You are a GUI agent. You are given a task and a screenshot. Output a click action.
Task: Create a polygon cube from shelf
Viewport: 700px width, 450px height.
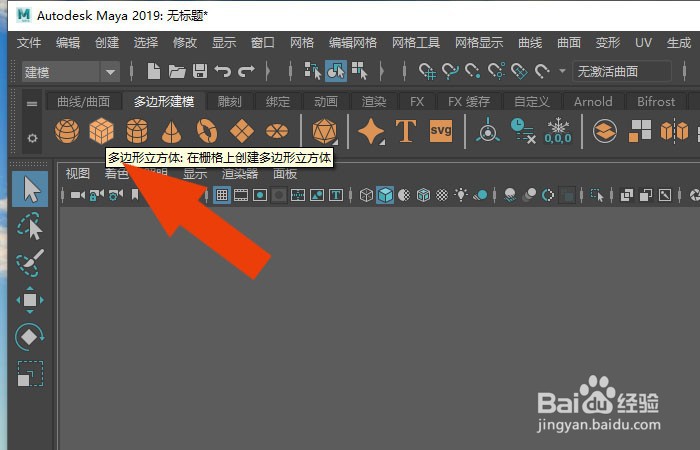point(101,131)
